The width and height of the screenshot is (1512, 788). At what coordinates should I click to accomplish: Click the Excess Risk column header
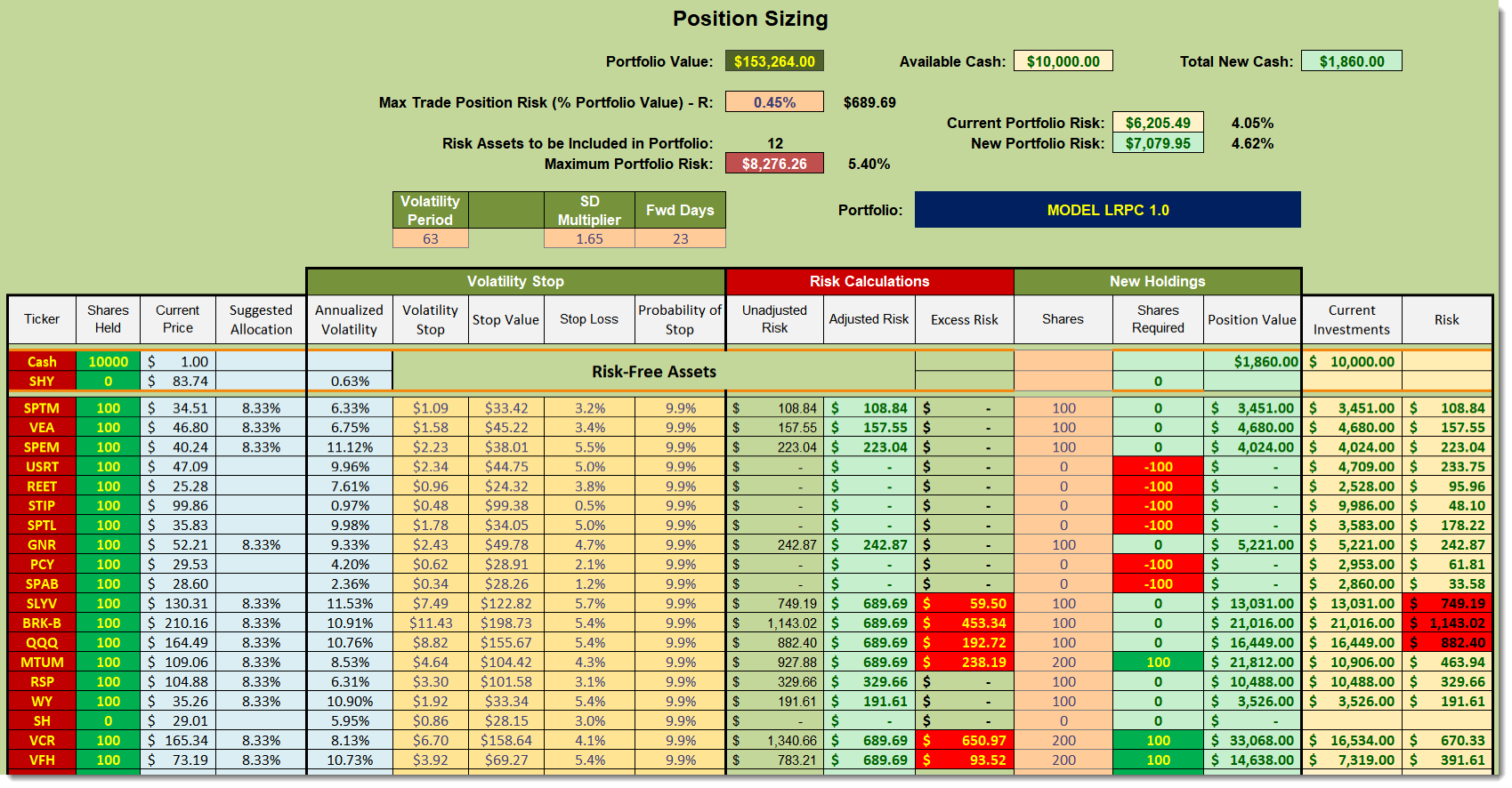965,319
